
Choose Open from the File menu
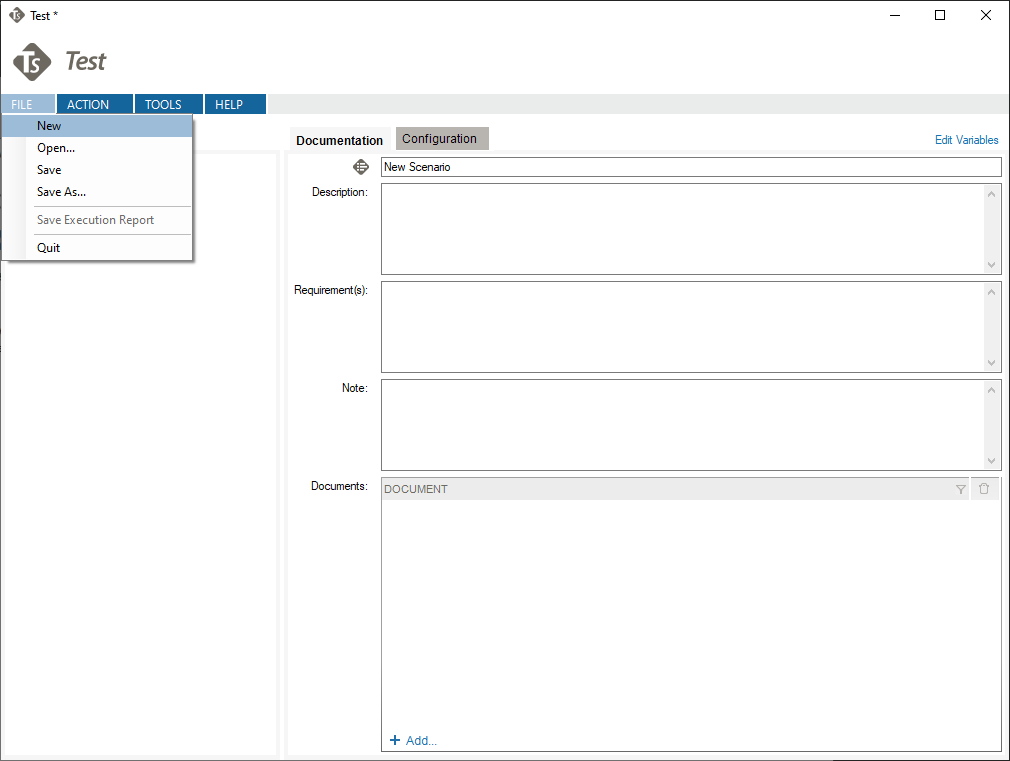pyautogui.click(x=55, y=147)
